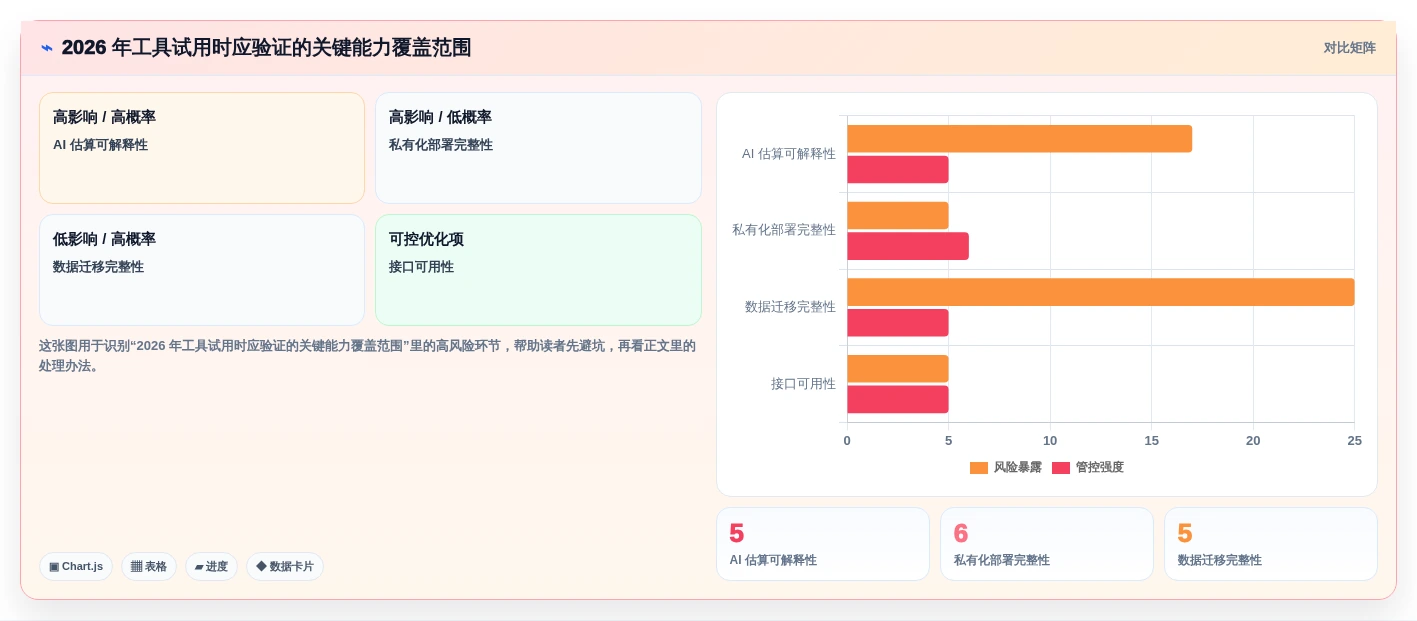The width and height of the screenshot is (1417, 621).
Task: Select the 高影响 / 高概率 quadrant card
Action: [202, 148]
